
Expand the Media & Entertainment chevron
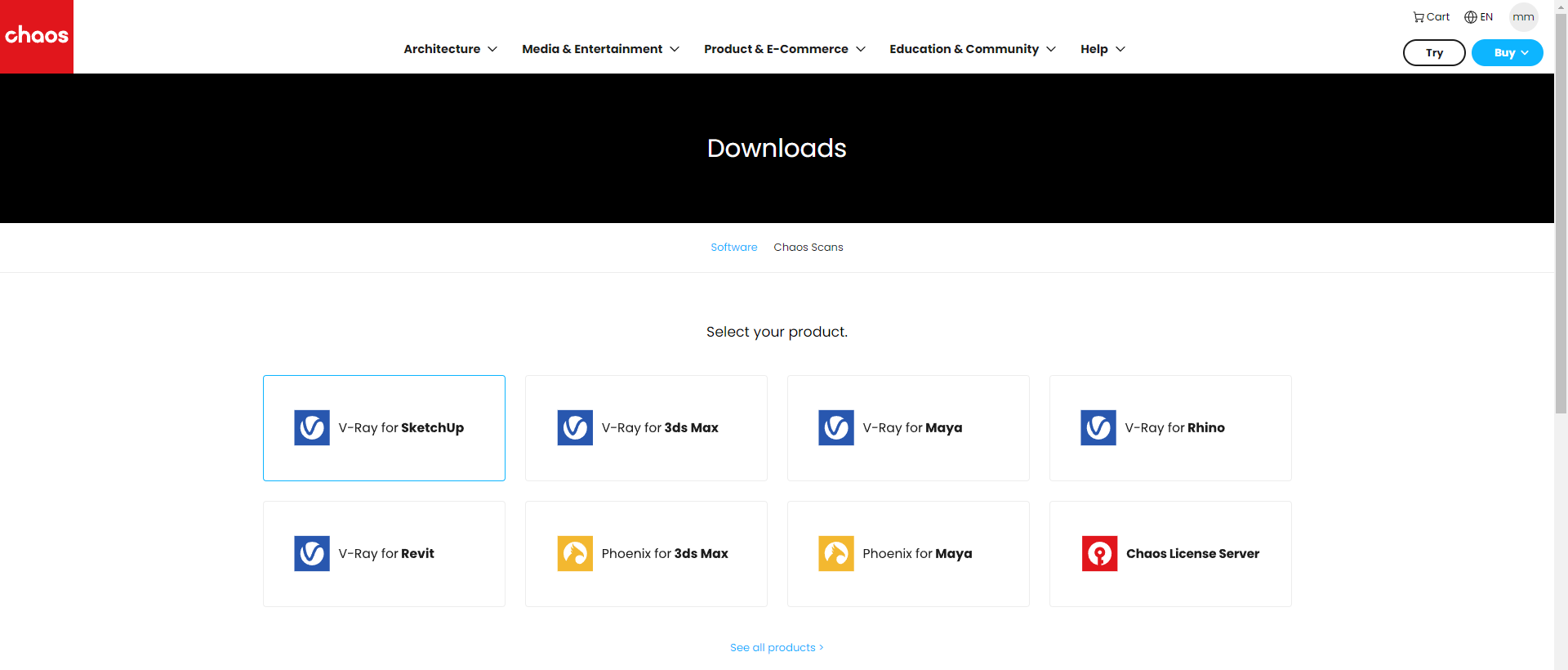tap(675, 49)
